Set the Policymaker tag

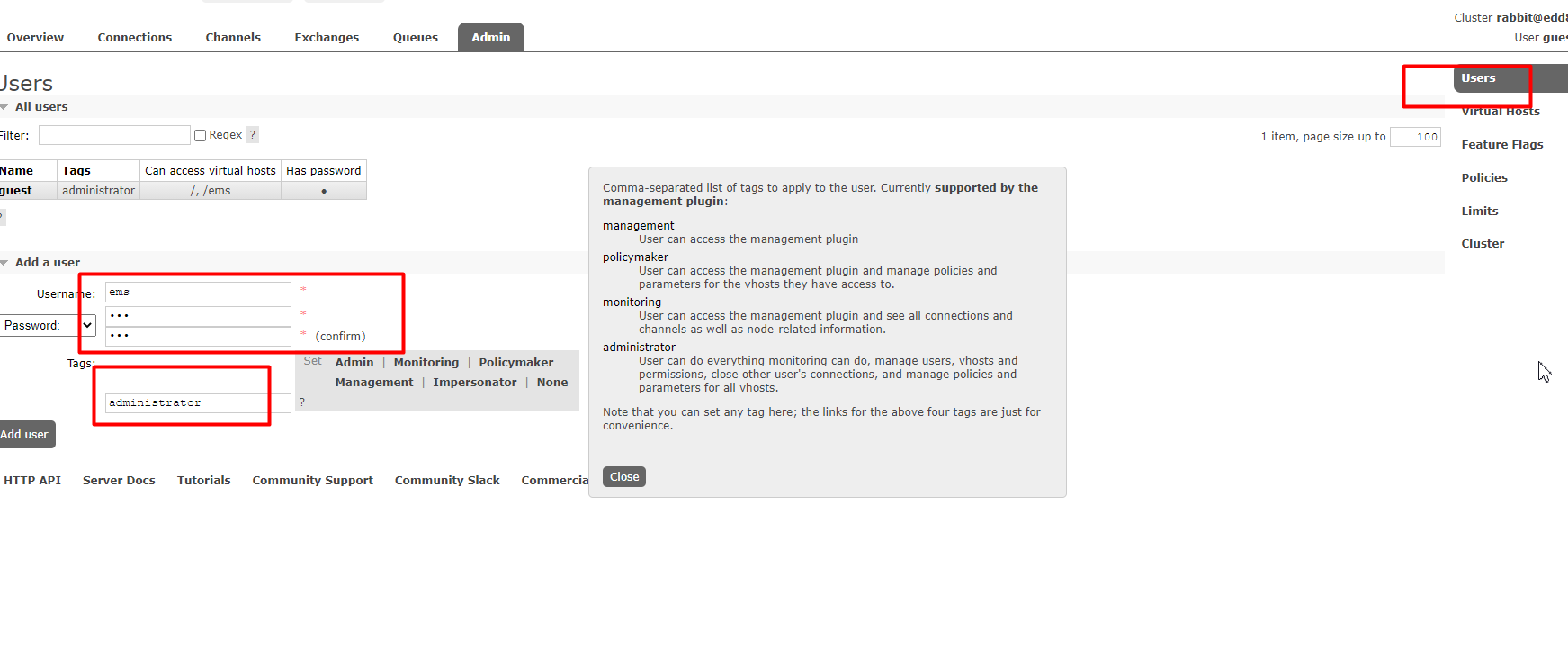click(516, 362)
